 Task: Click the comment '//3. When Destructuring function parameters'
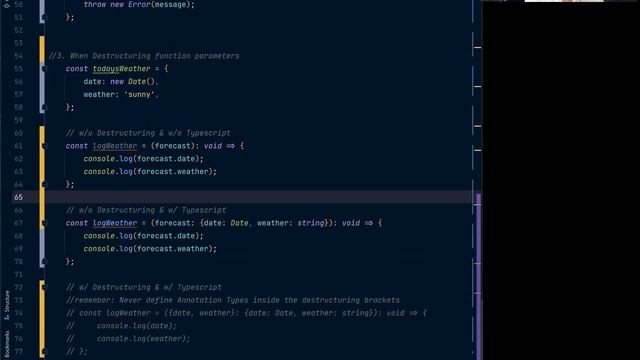click(x=144, y=56)
